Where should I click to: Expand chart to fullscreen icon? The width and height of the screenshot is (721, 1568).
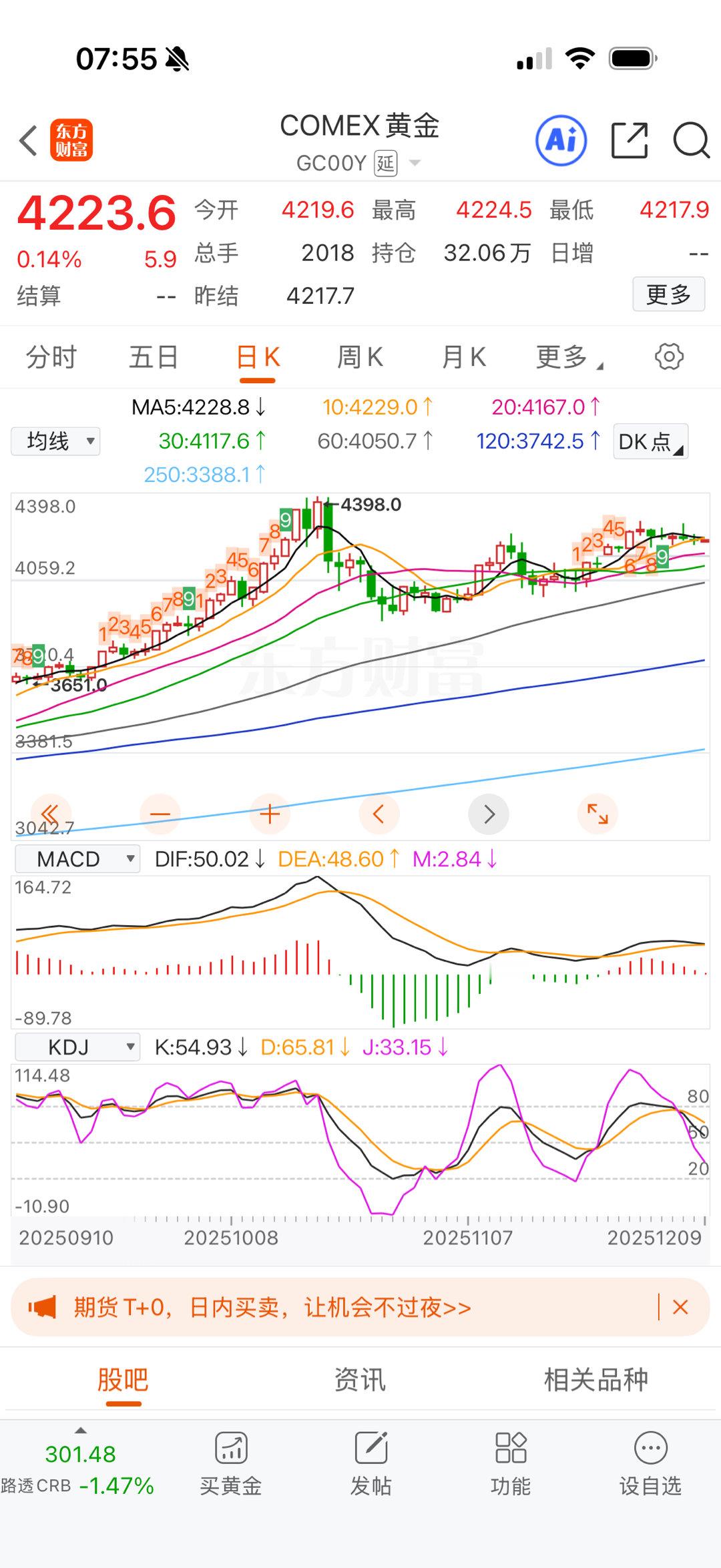pyautogui.click(x=597, y=814)
